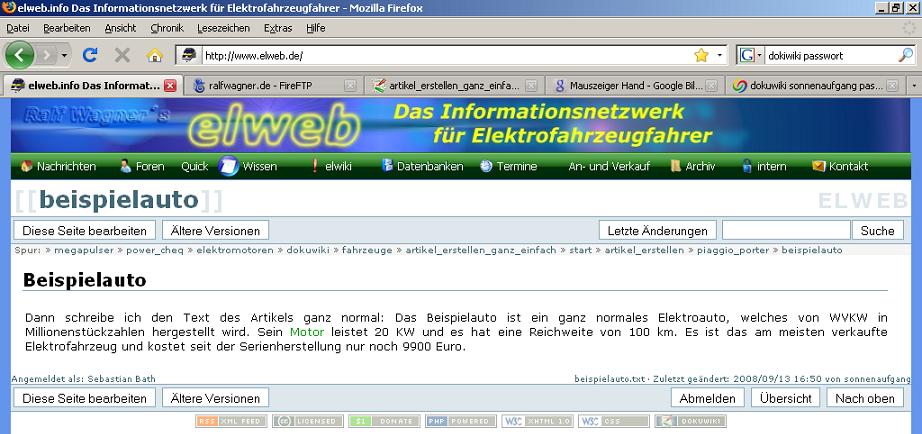Follow the green Motor link in the article
Viewport: 922px width, 434px height.
coord(305,331)
